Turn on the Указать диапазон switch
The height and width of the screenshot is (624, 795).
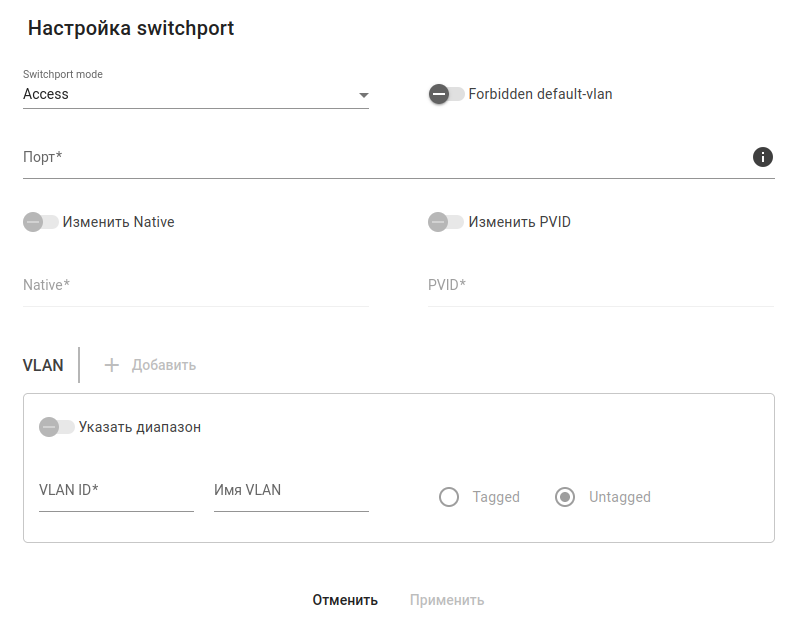point(57,427)
